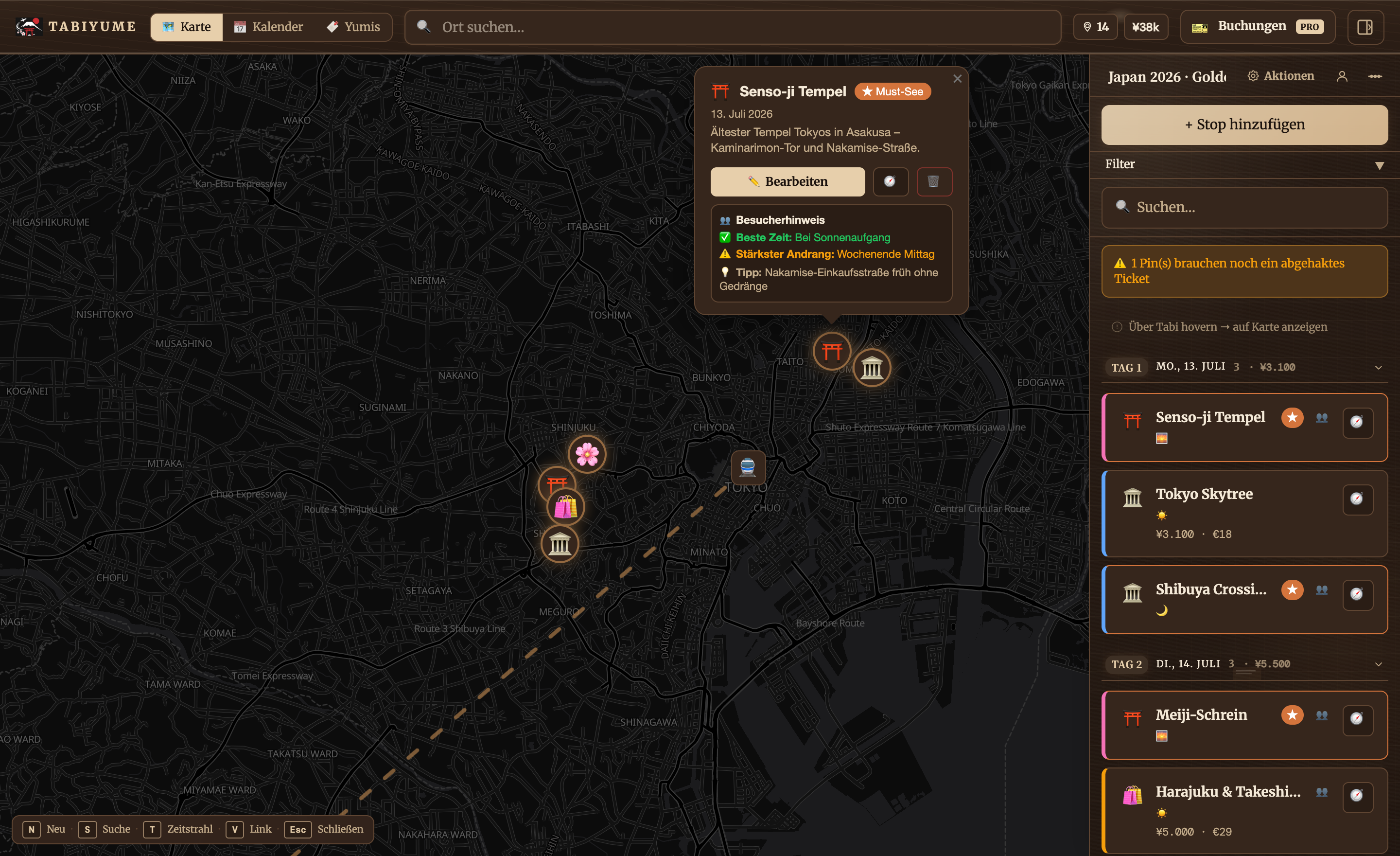Expand the Filter dropdown

(1244, 164)
